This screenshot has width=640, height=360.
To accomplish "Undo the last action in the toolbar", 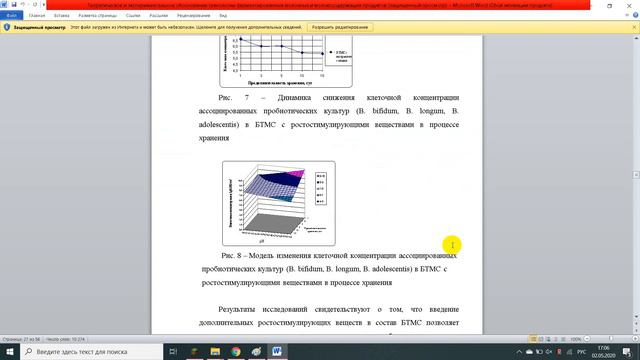I will coord(23,4).
